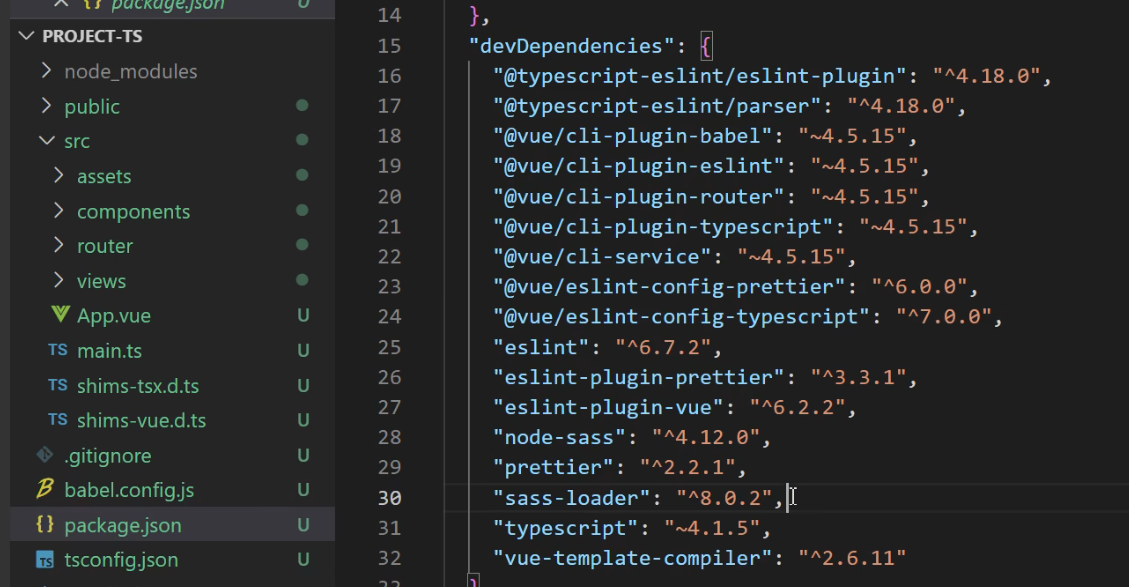Open App.vue file
Screen dimensions: 1129x587
click(x=114, y=315)
